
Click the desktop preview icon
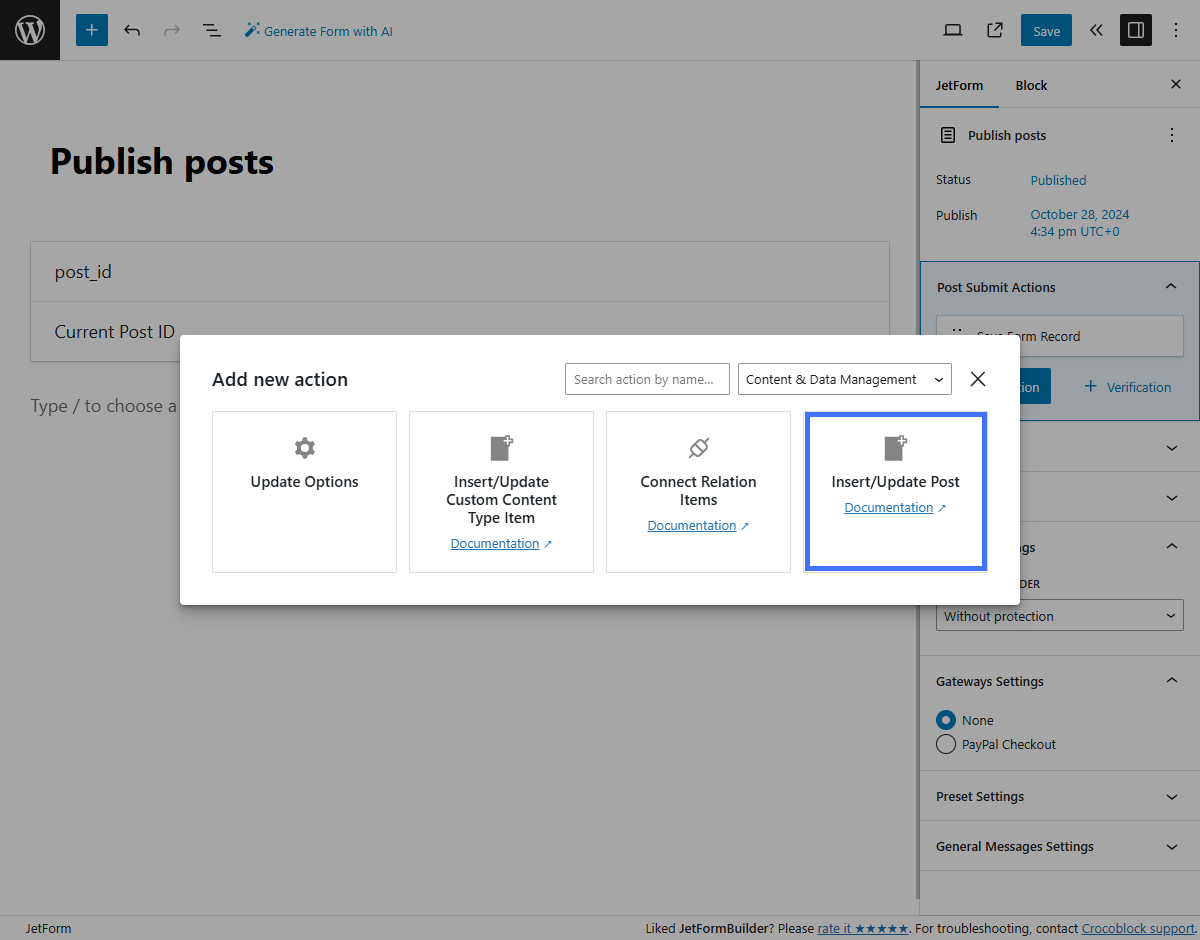[x=952, y=30]
